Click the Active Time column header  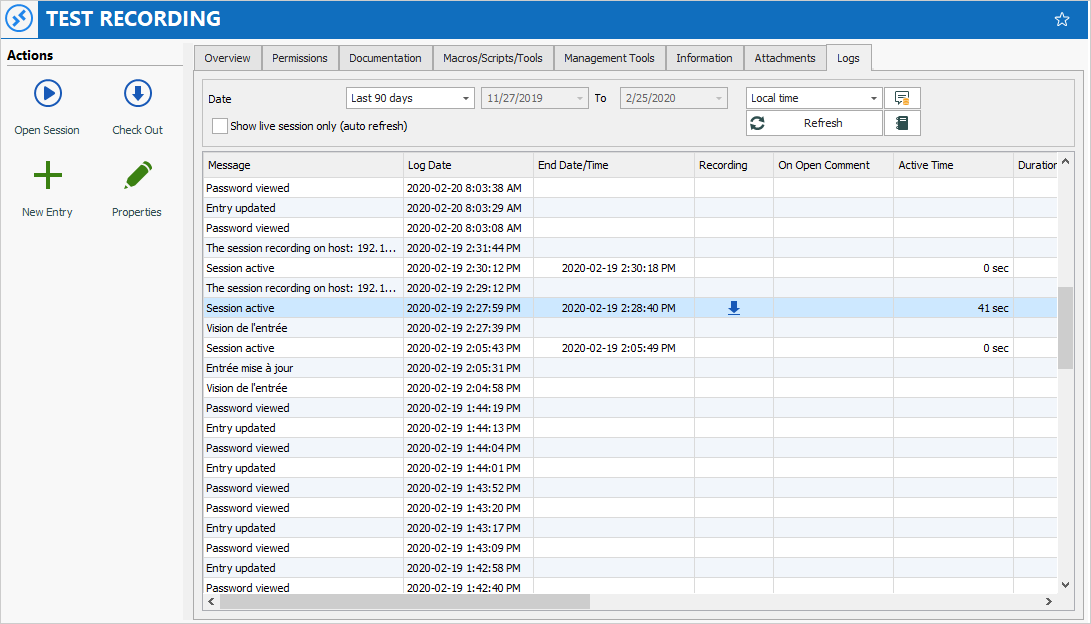[x=953, y=165]
